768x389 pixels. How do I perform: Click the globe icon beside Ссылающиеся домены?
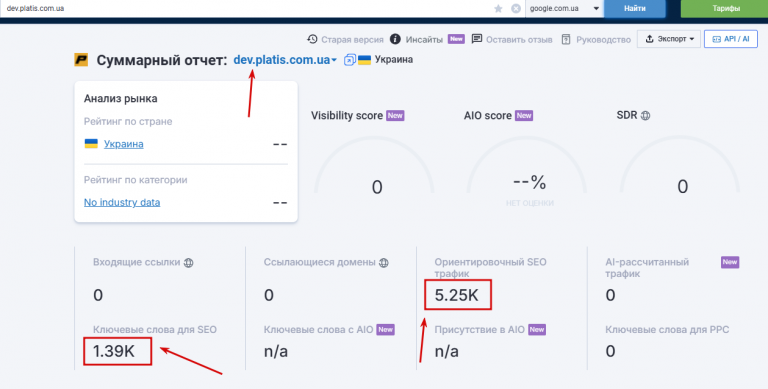pos(384,263)
